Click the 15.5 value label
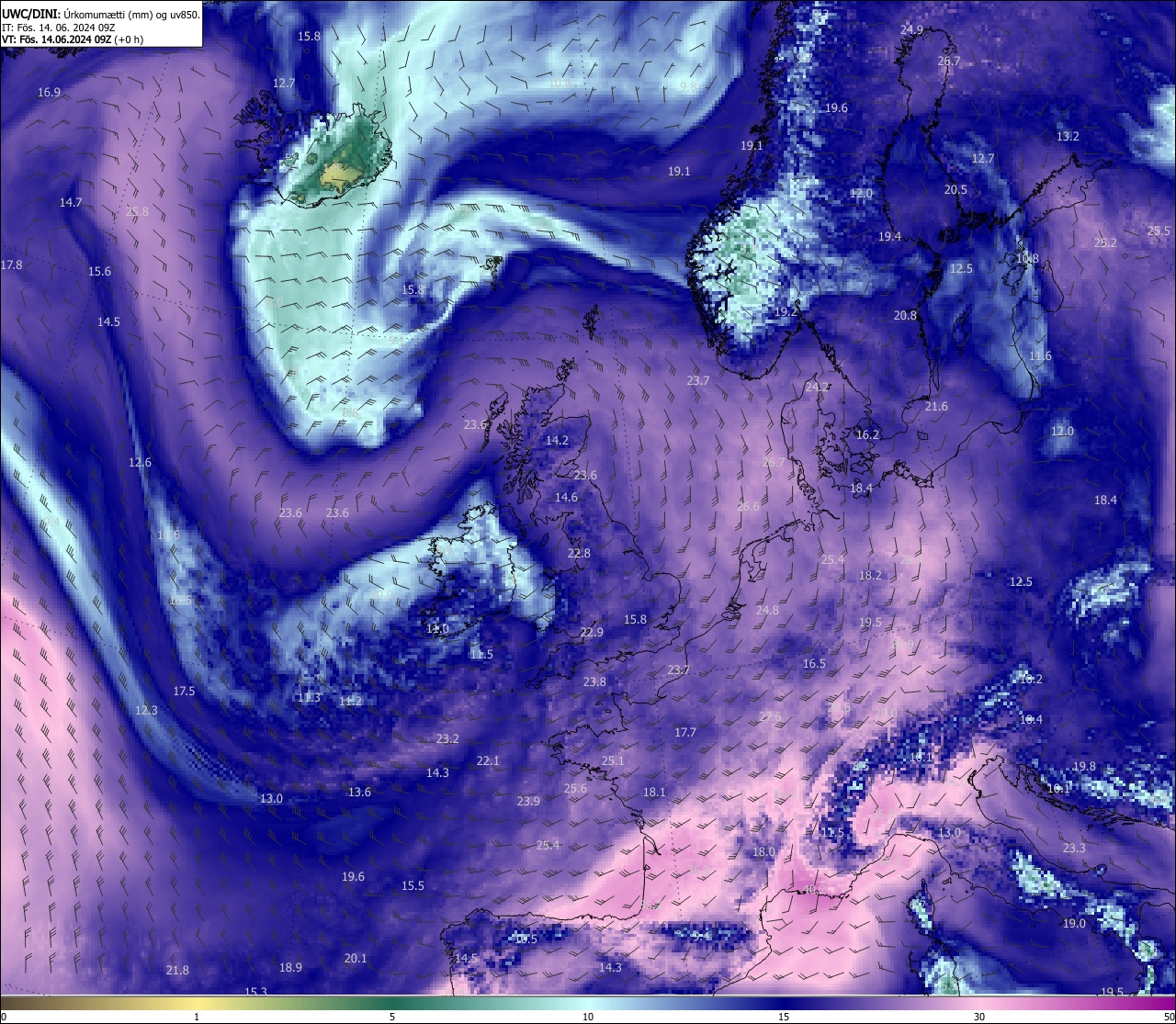The width and height of the screenshot is (1176, 1024). (413, 885)
